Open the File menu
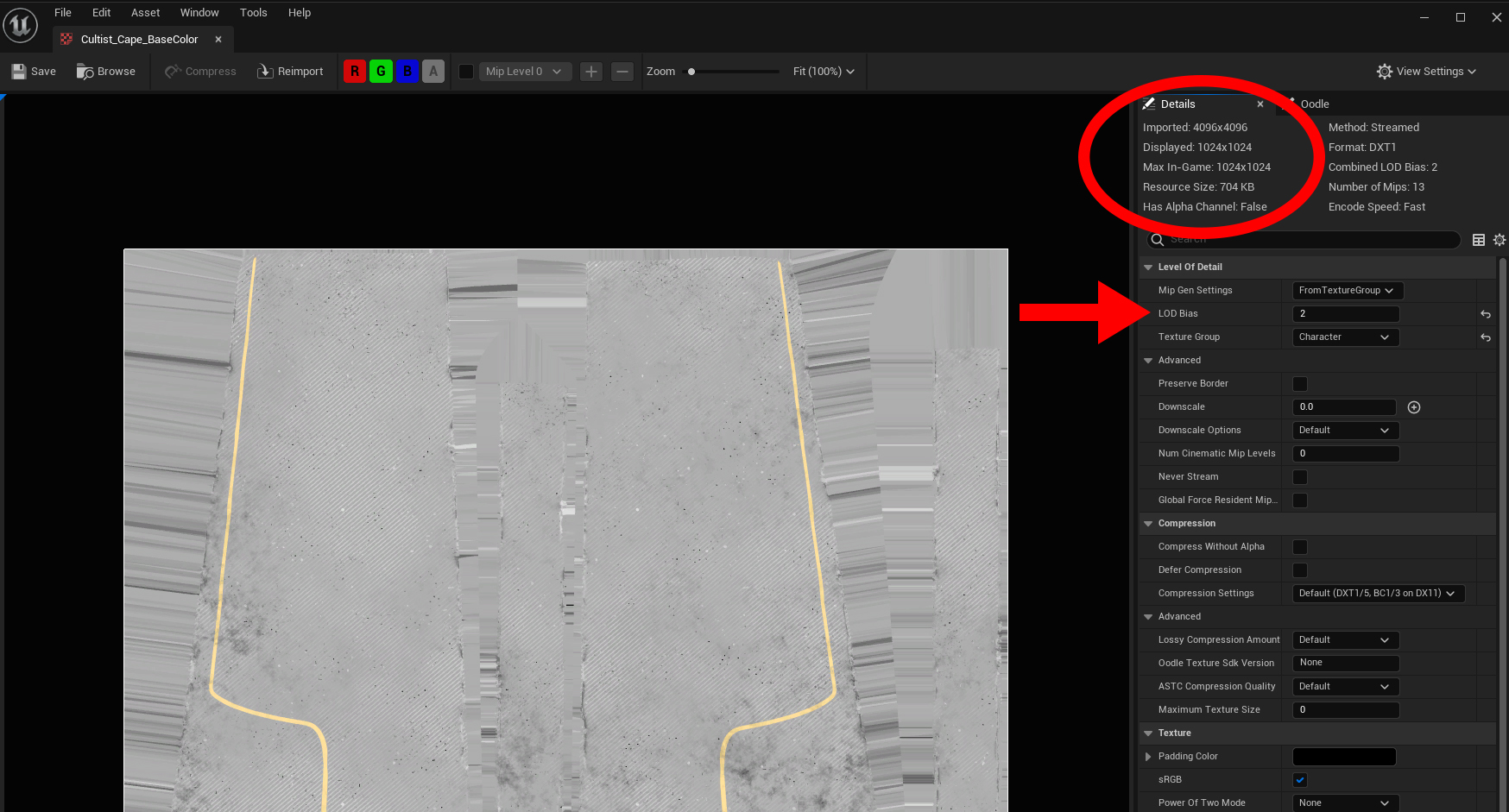The width and height of the screenshot is (1509, 812). (63, 13)
